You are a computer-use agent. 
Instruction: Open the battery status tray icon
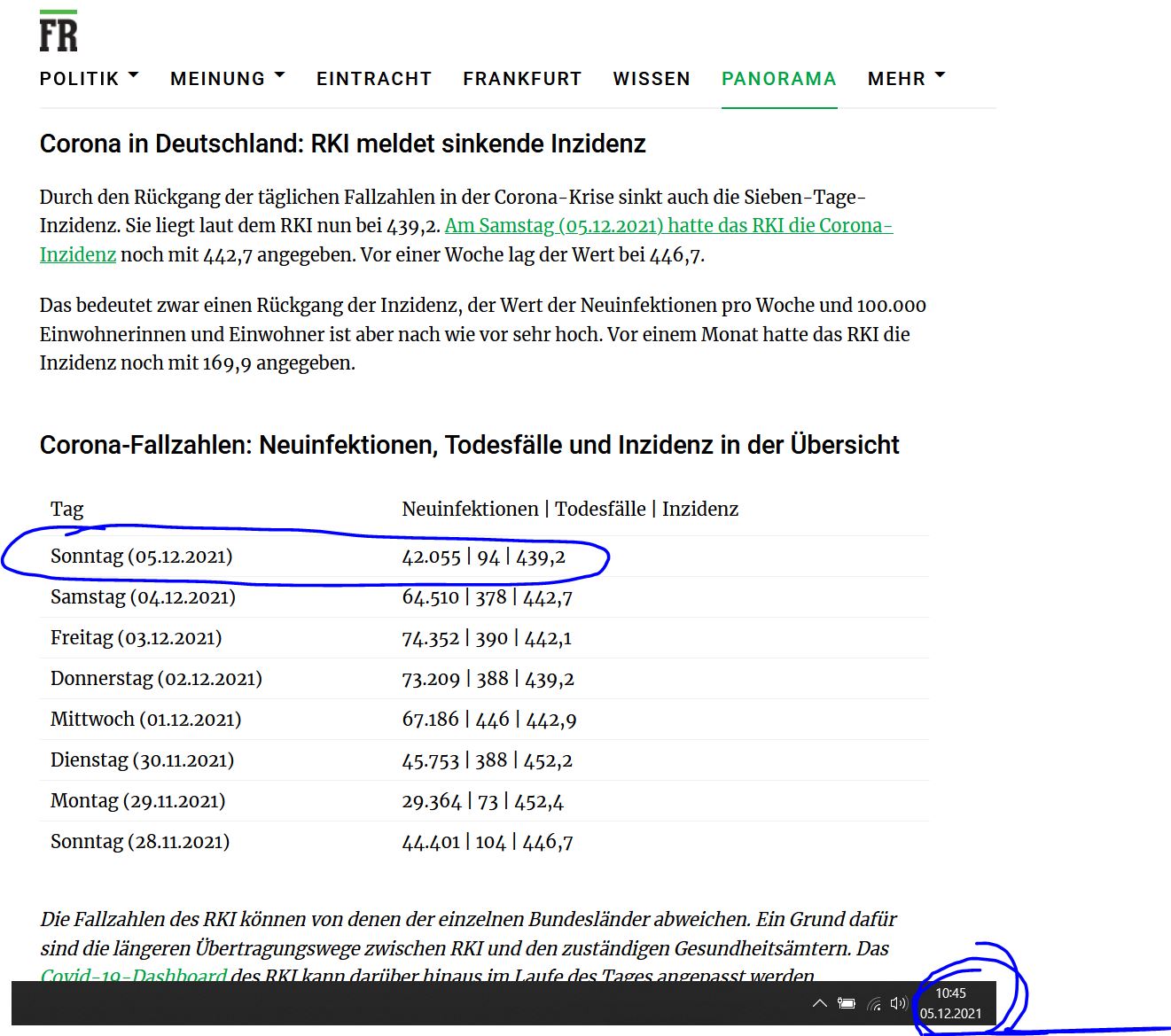[x=847, y=1003]
